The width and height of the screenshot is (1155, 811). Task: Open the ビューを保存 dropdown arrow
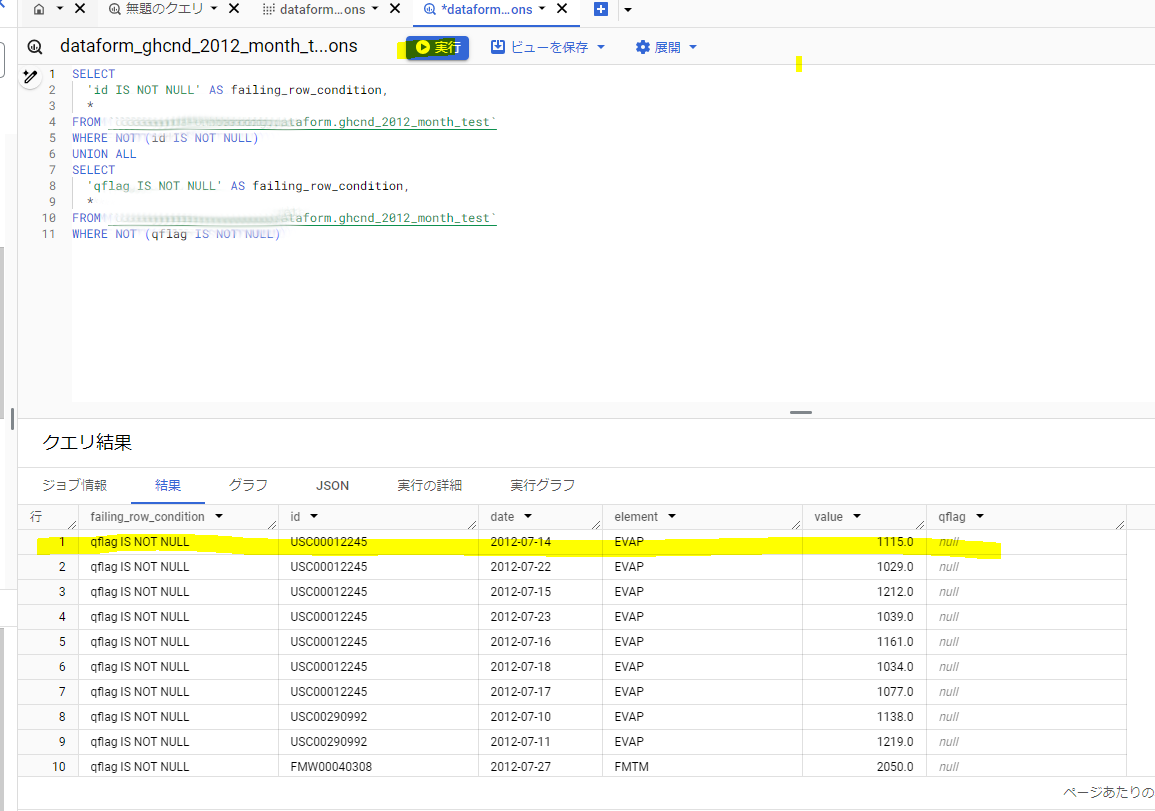pos(601,47)
